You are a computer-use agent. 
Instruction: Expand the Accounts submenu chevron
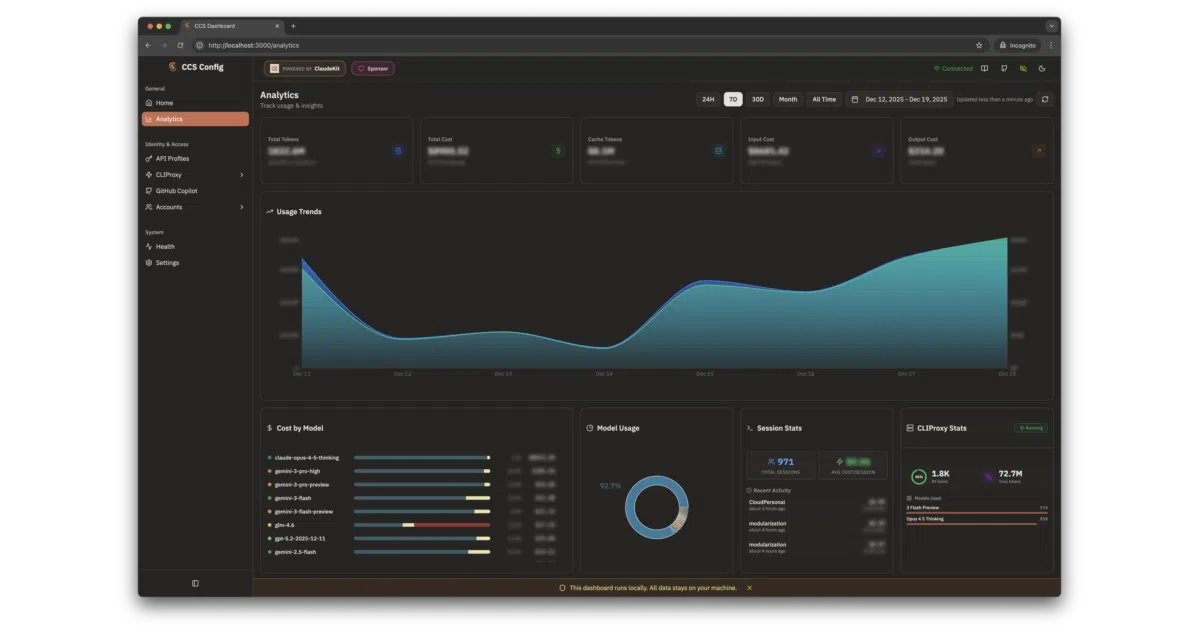(x=242, y=207)
